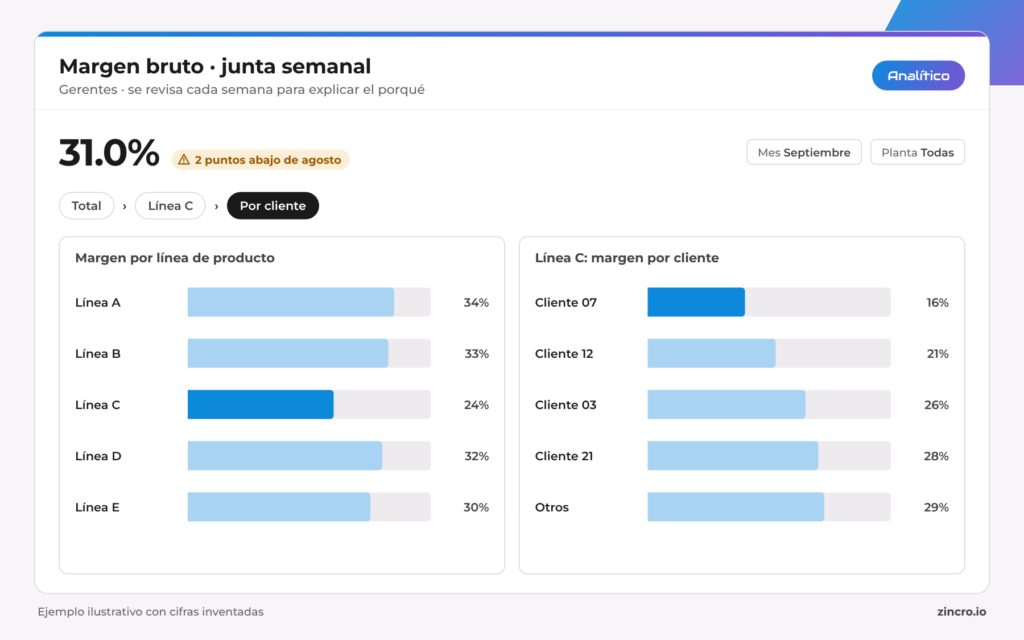This screenshot has height=640, width=1024.
Task: Click the highlighted Cliente 07 bar
Action: point(696,302)
